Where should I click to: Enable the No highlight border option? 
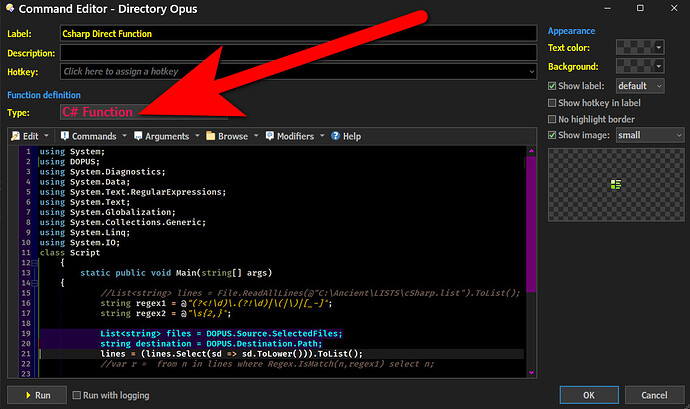coord(553,118)
